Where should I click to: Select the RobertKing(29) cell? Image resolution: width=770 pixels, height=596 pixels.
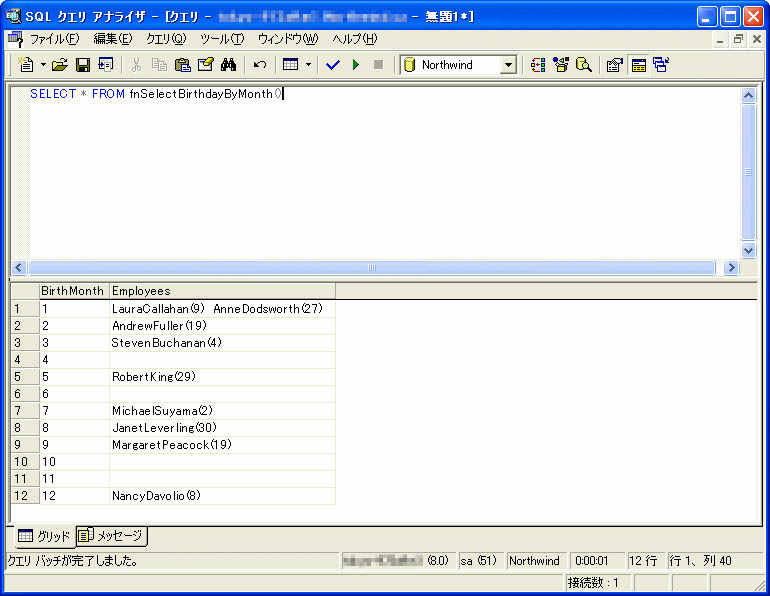point(222,377)
